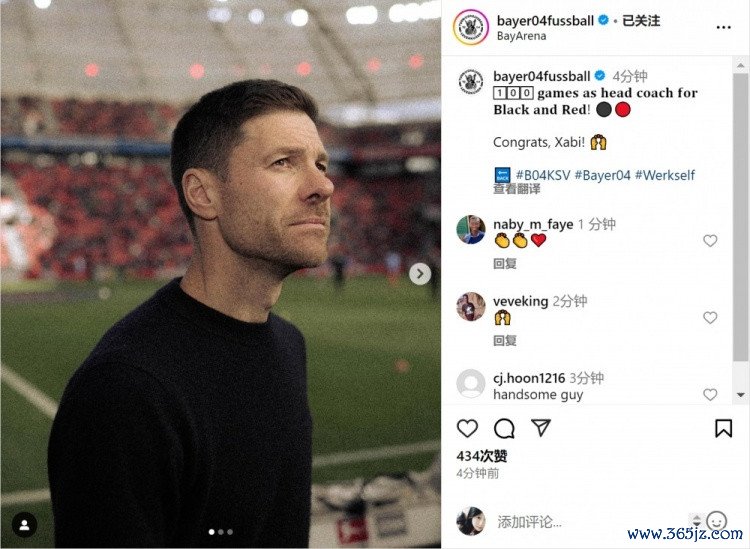Like veveking's comment

tap(710, 318)
